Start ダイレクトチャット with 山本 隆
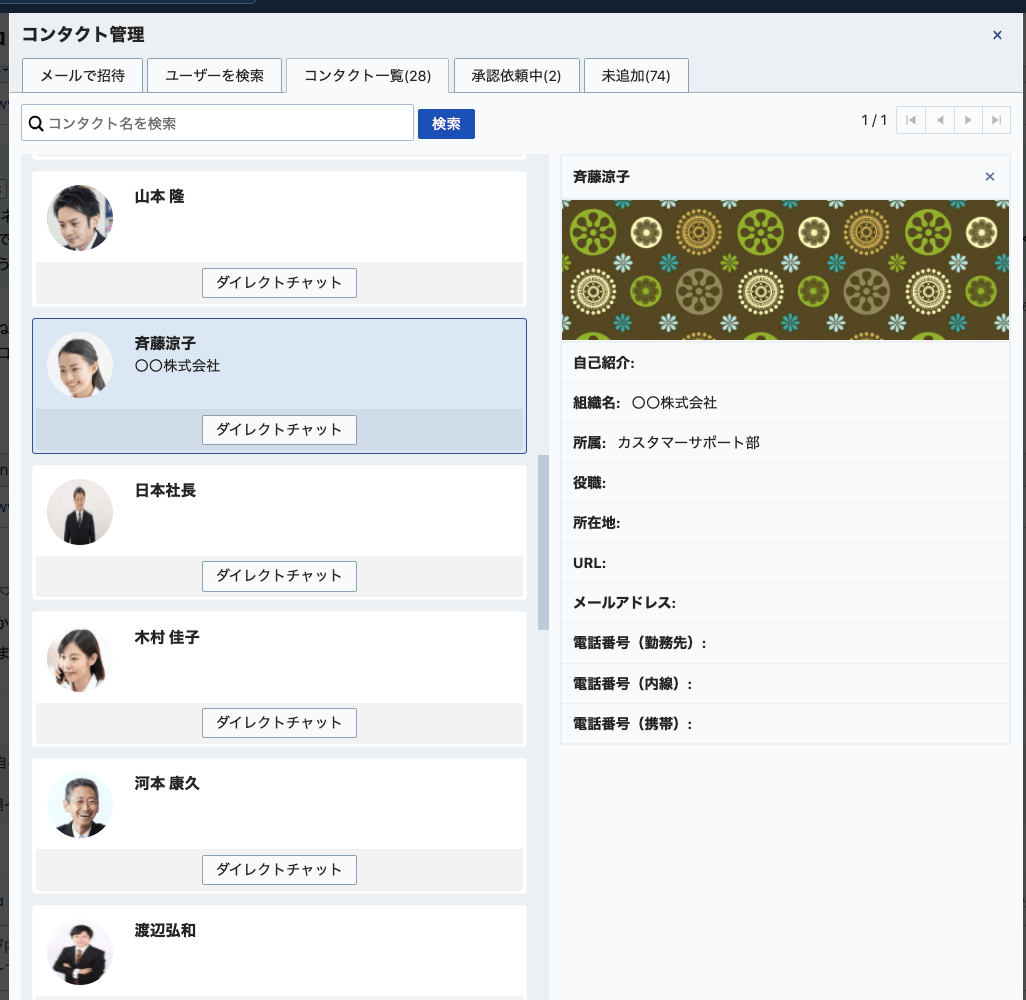 click(279, 283)
